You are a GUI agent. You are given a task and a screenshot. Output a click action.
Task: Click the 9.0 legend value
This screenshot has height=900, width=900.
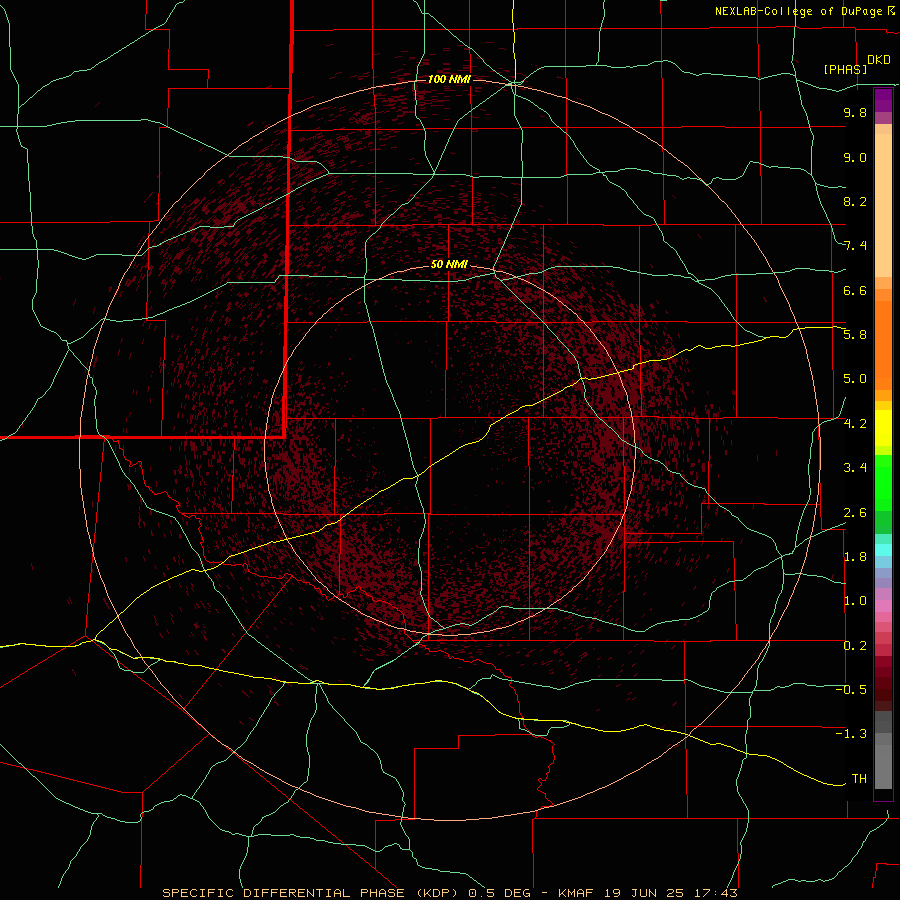click(x=855, y=157)
